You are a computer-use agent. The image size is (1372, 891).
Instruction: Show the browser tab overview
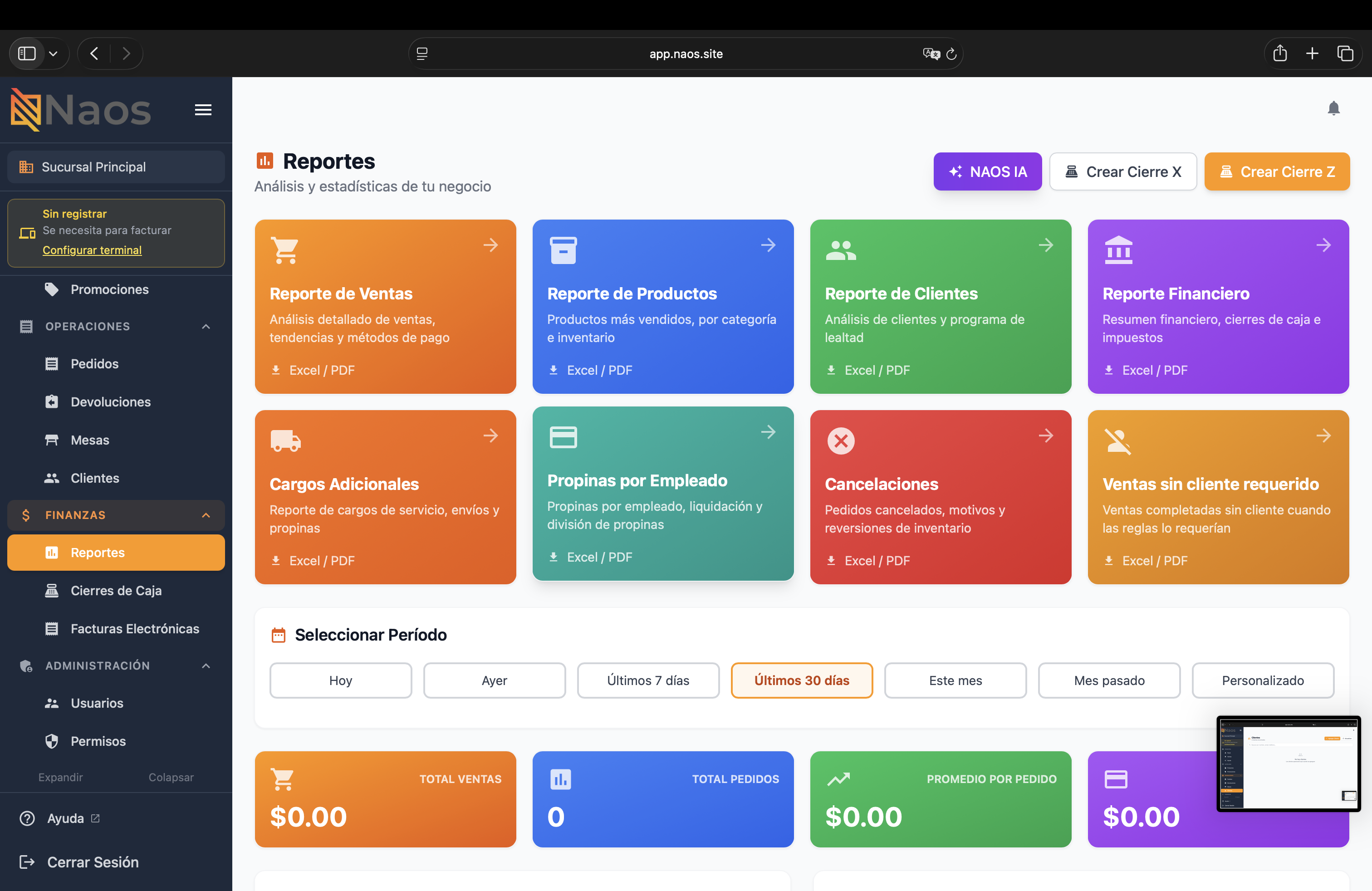click(1345, 53)
